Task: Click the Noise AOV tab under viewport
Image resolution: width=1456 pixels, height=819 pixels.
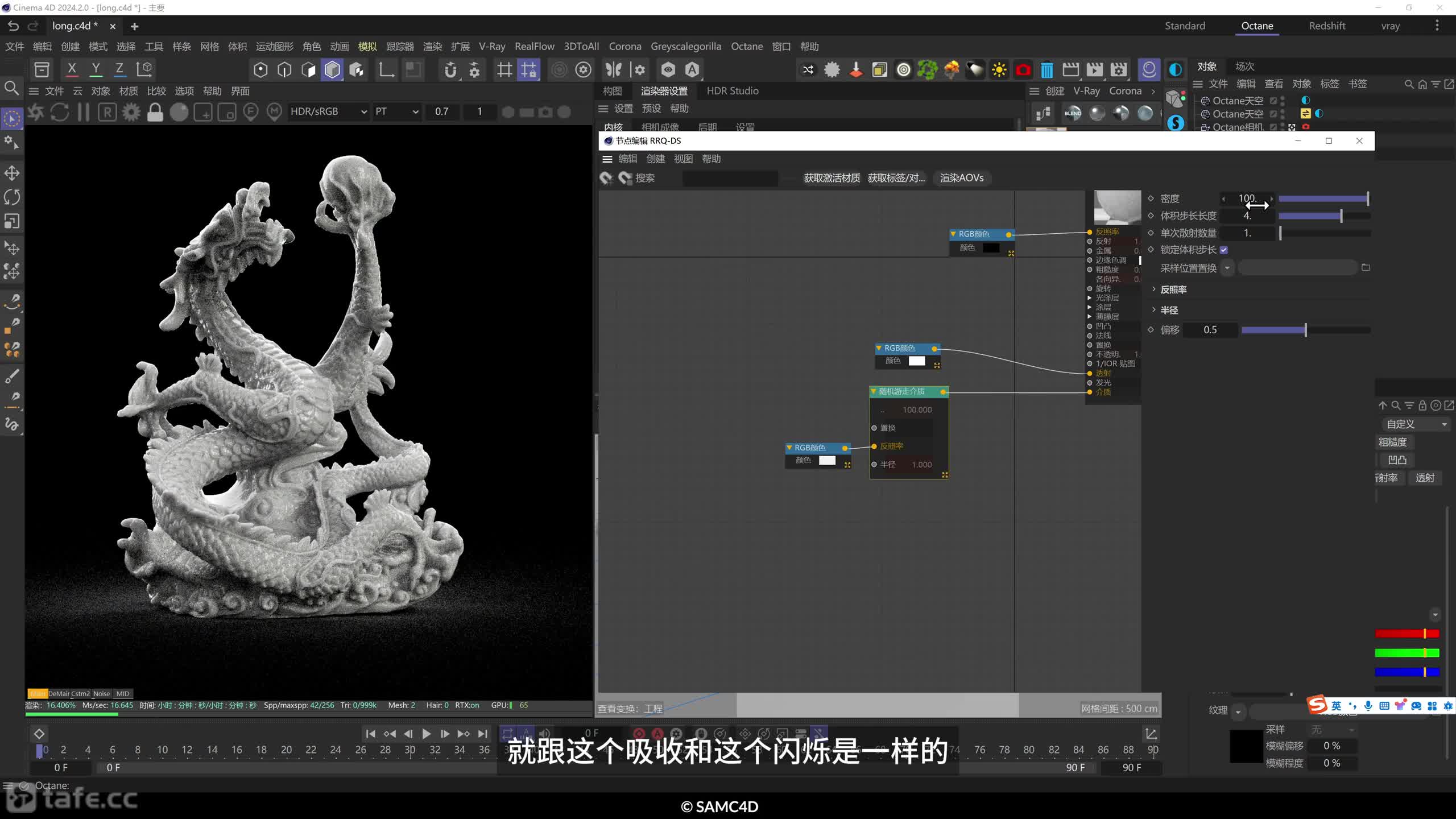Action: point(101,693)
